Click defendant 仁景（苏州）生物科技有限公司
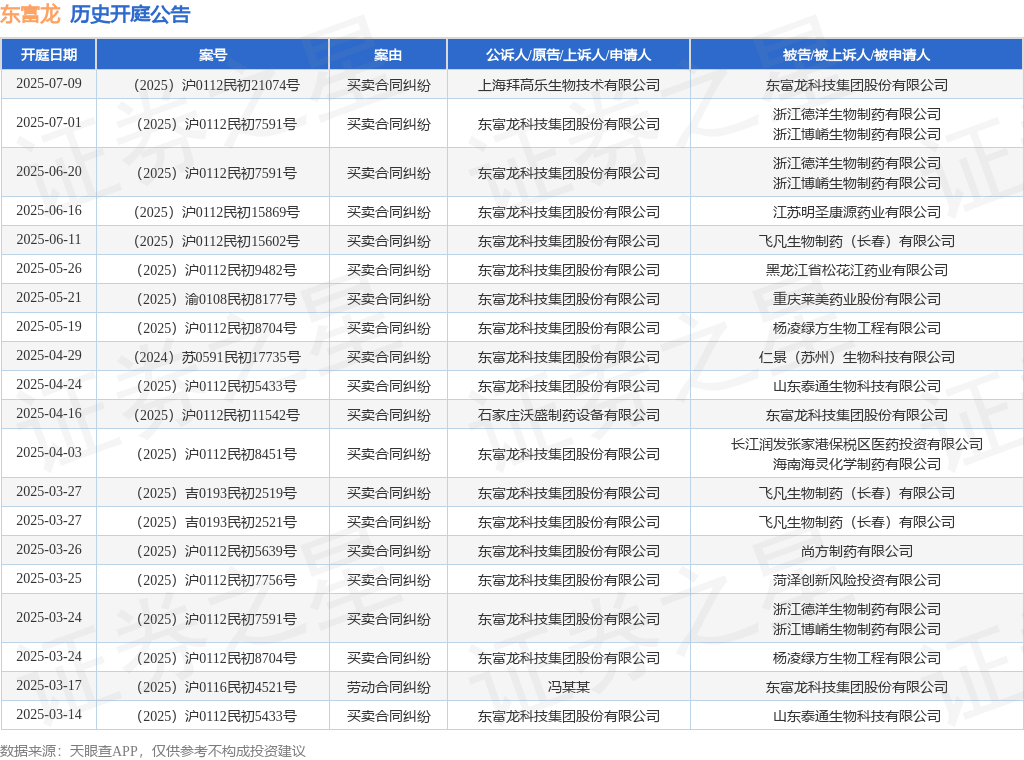 857,357
